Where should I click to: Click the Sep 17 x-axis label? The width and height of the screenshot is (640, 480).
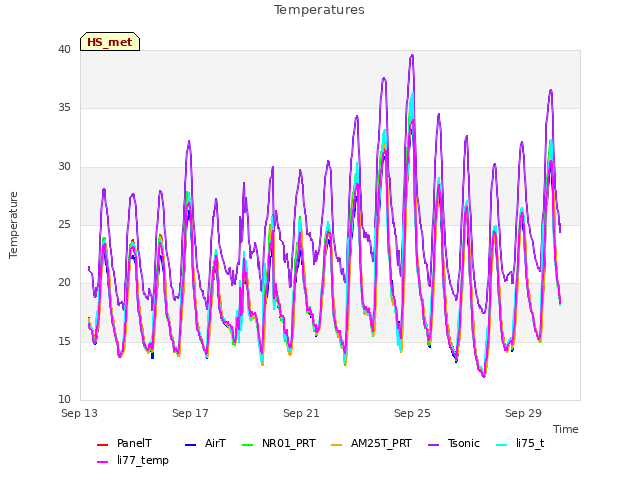tap(190, 413)
